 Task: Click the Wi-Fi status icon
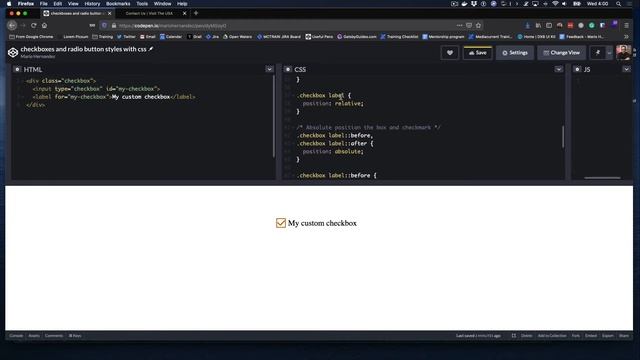point(555,4)
